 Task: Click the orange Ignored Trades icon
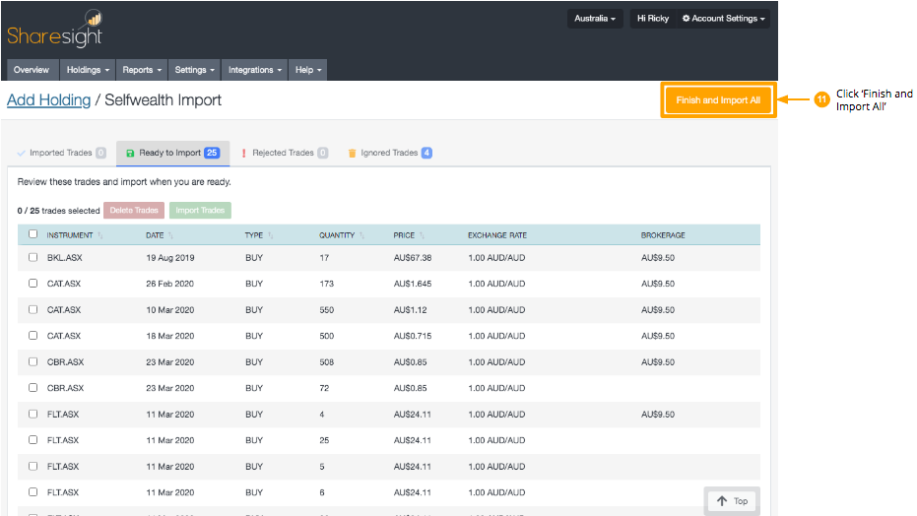351,153
